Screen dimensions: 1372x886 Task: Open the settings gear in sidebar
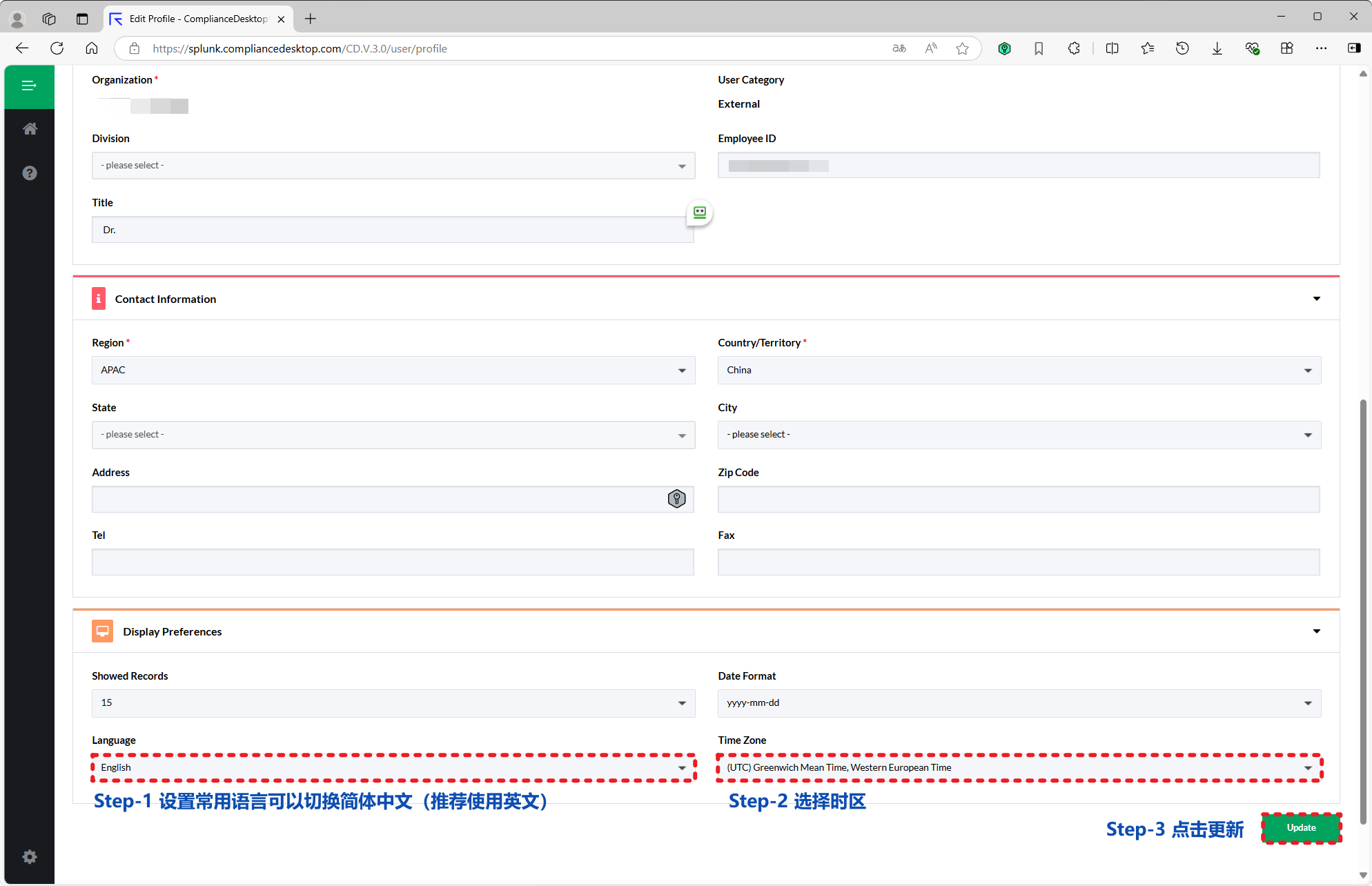tap(30, 857)
